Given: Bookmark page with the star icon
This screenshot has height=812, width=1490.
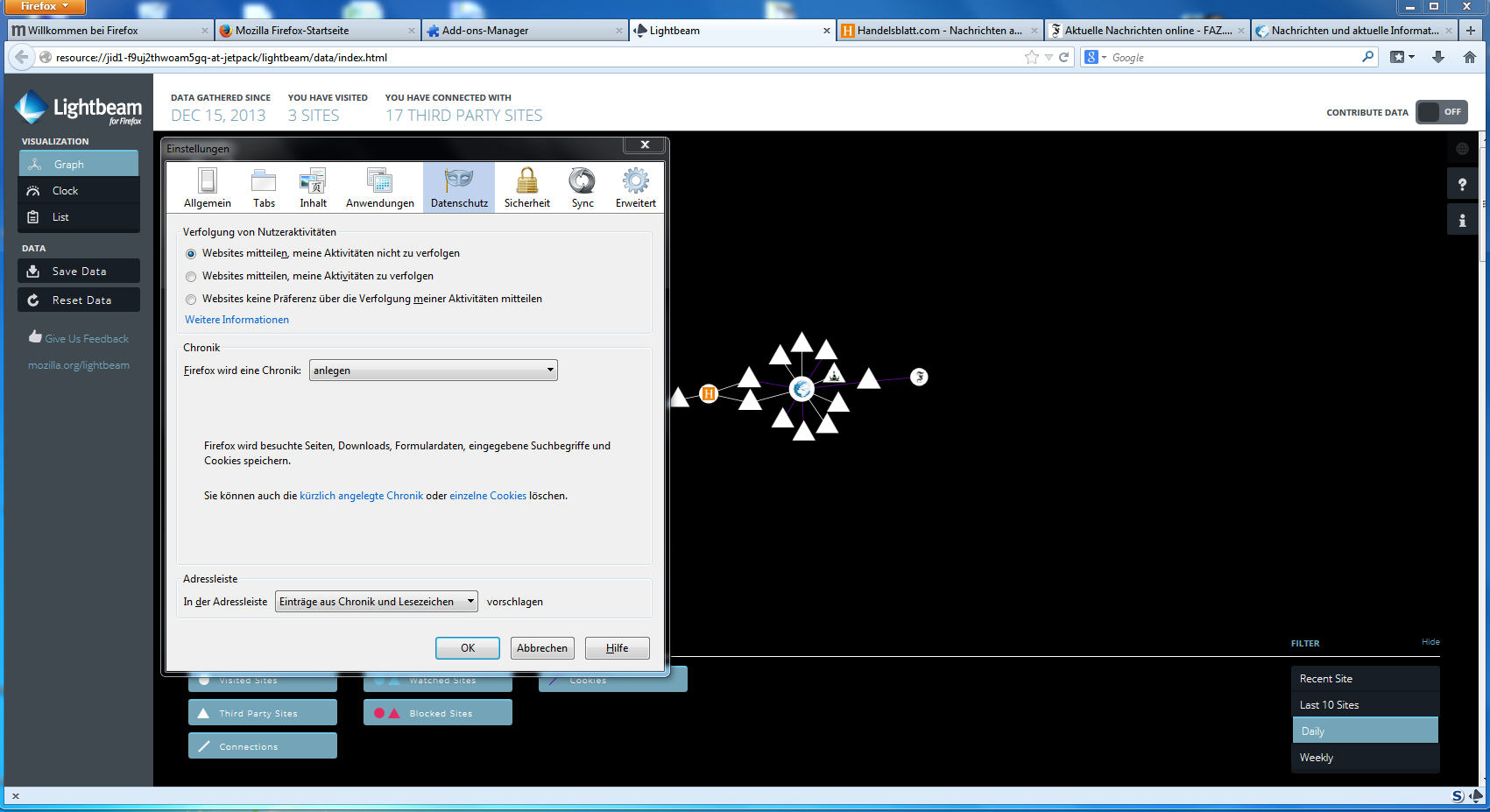Looking at the screenshot, I should coord(1032,57).
